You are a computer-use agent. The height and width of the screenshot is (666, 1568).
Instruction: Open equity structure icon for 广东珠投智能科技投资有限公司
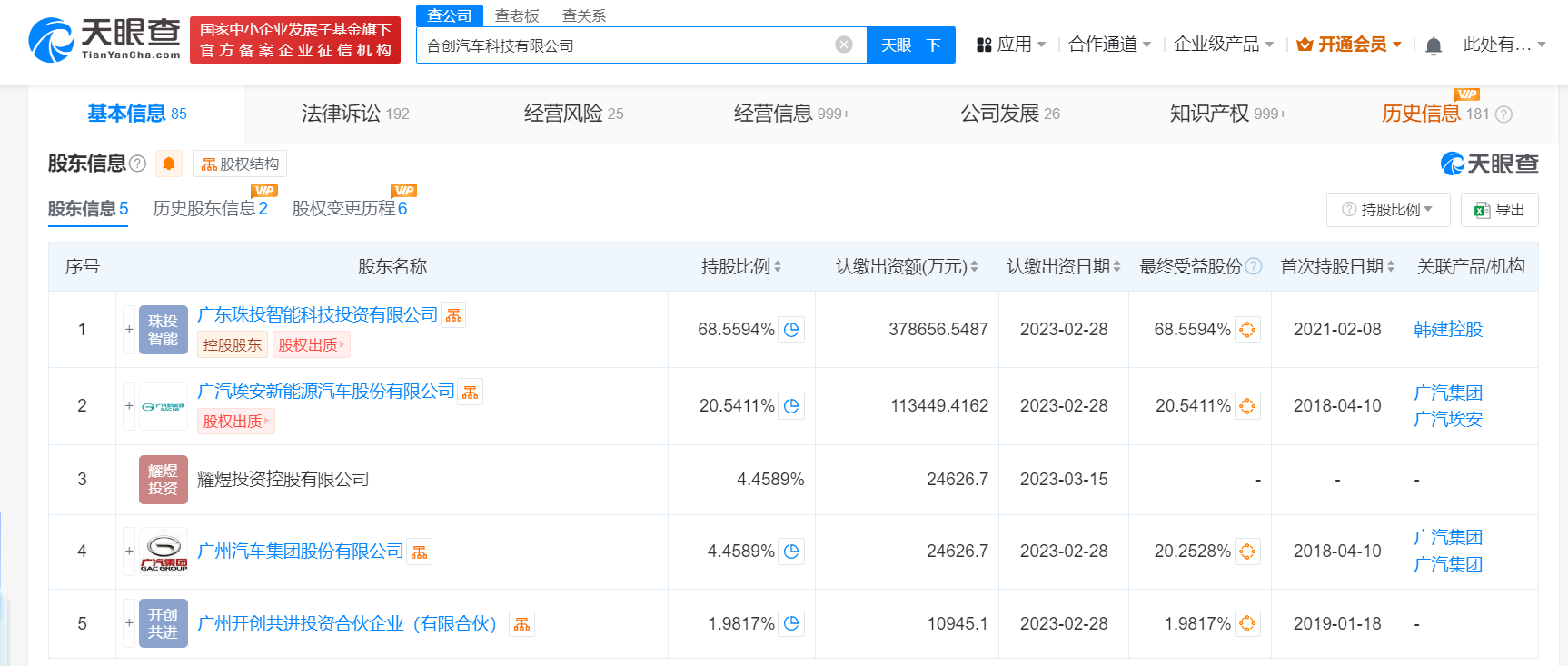coord(453,315)
